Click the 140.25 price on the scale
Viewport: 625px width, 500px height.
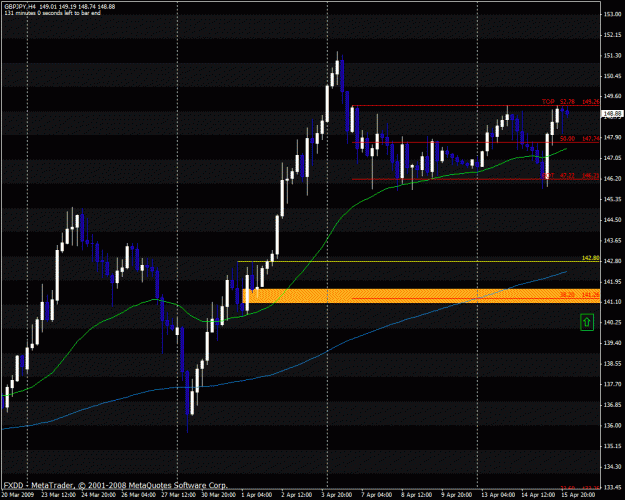click(x=613, y=322)
